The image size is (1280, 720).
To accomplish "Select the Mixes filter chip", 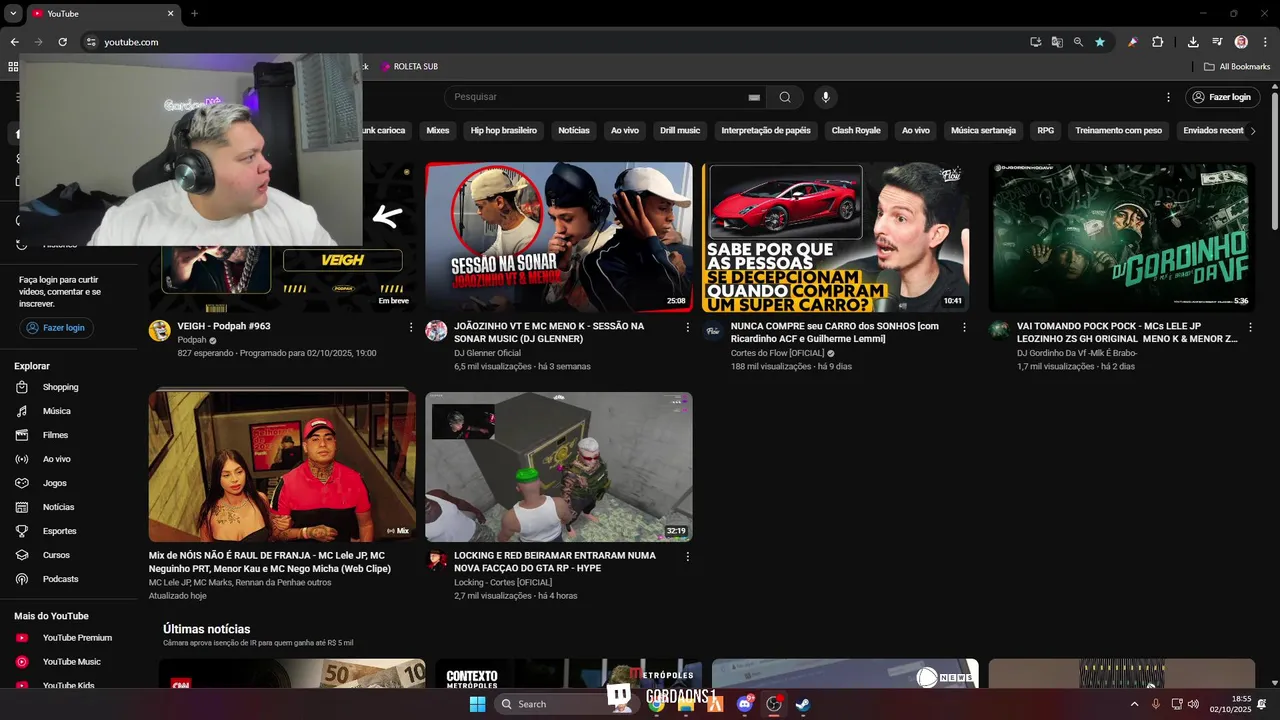I will point(438,130).
